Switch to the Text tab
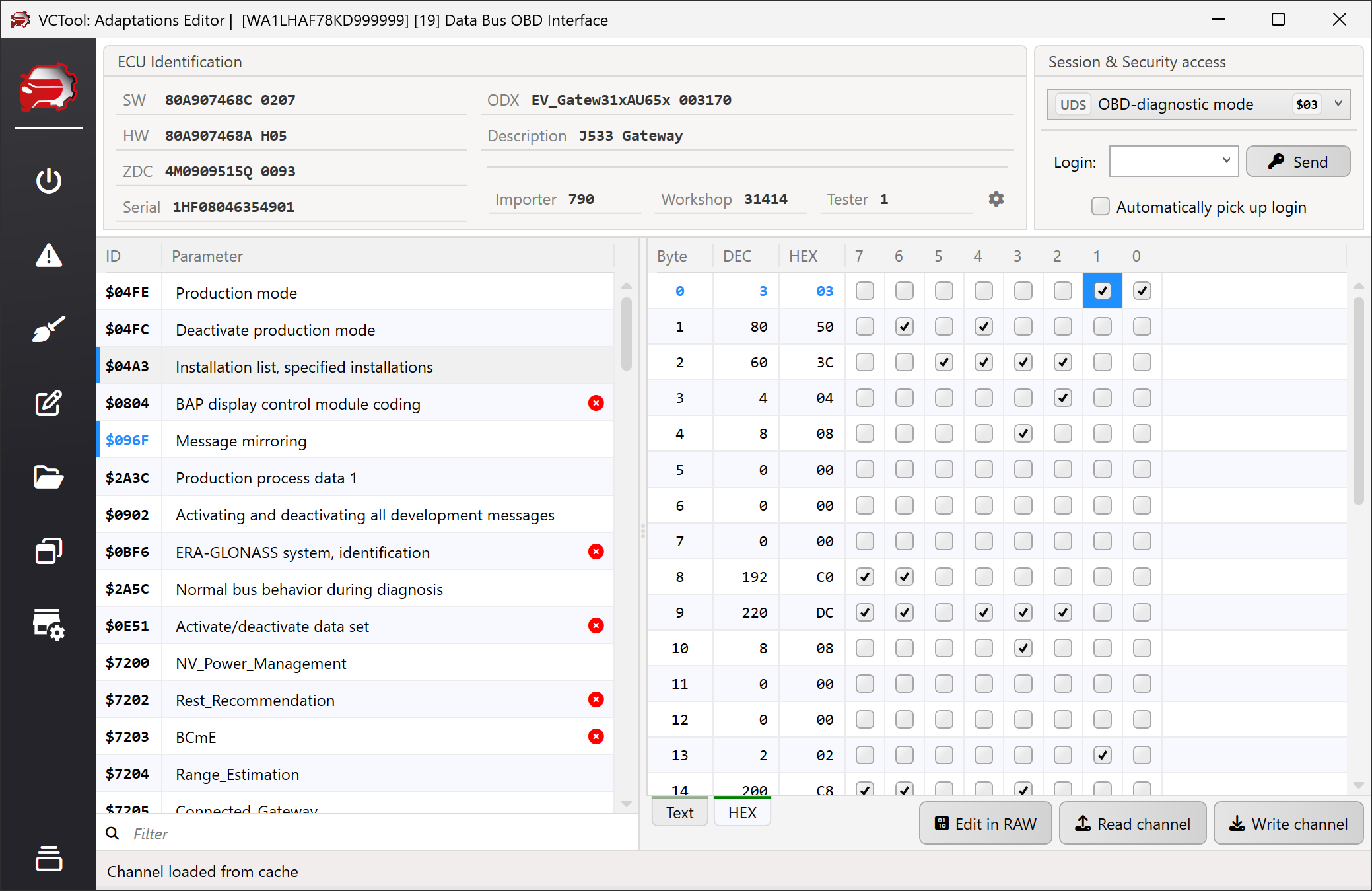Image resolution: width=1372 pixels, height=891 pixels. pos(679,812)
